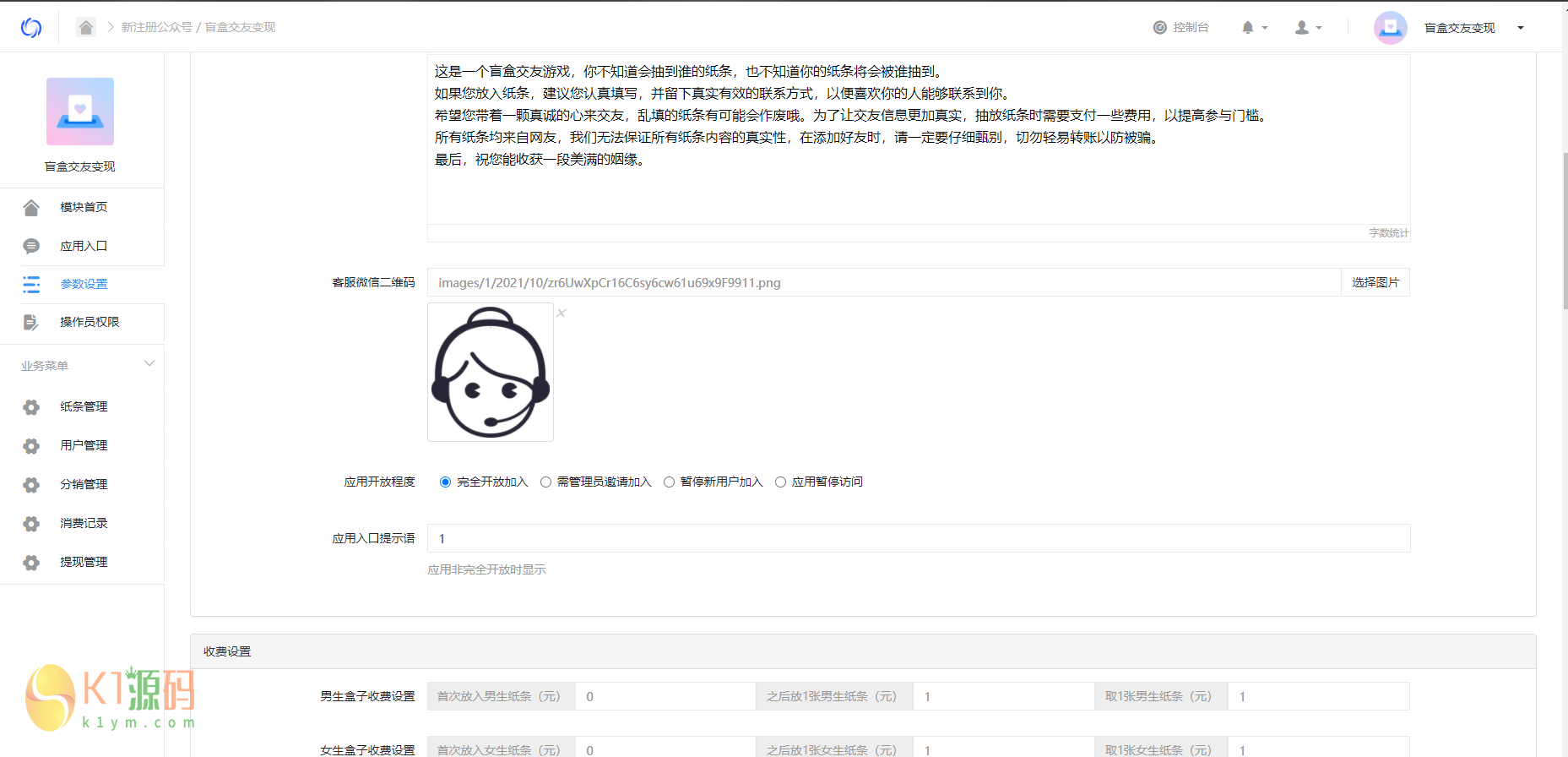Click the 控制台 compass icon
1568x757 pixels.
[1160, 28]
